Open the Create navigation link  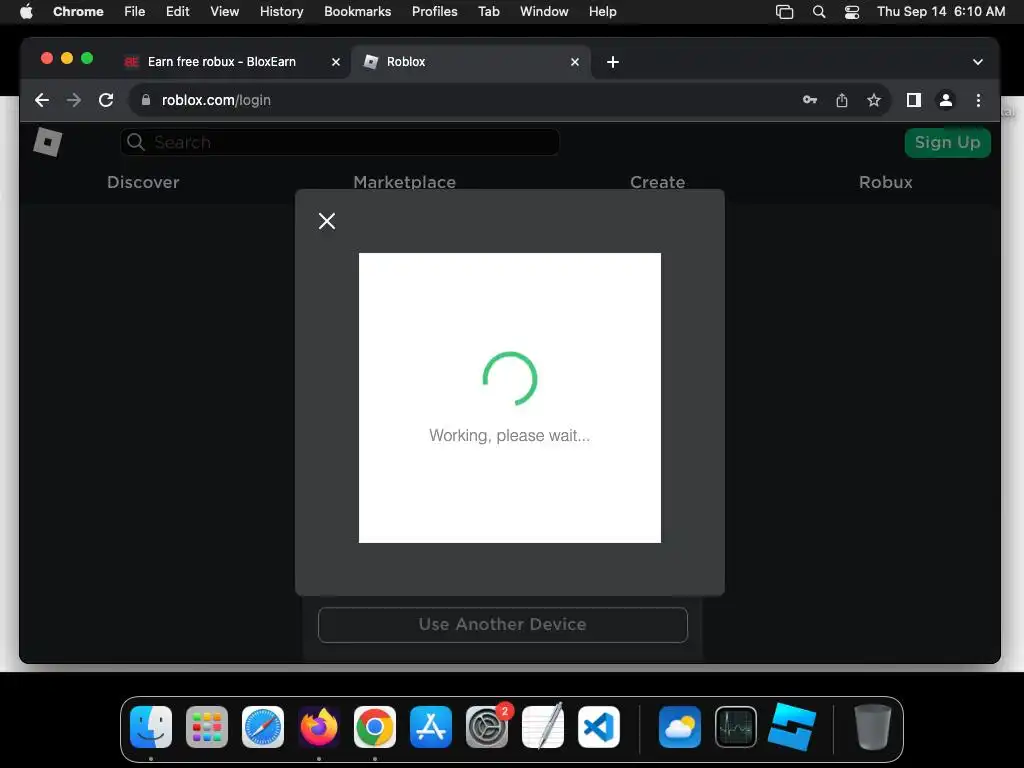657,182
